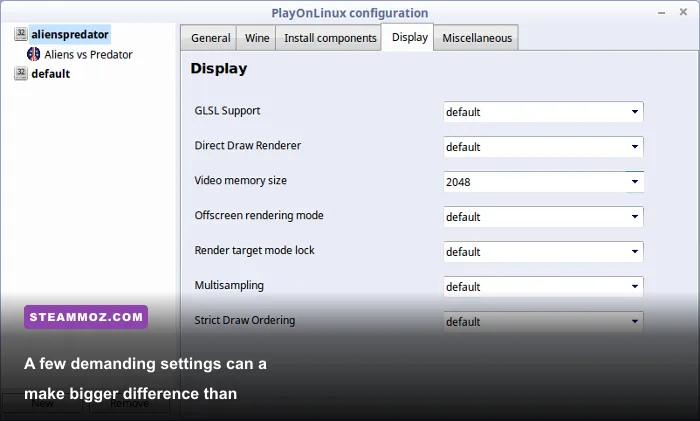The width and height of the screenshot is (700, 421).
Task: Click the Render target mode lock label
Action: (254, 250)
